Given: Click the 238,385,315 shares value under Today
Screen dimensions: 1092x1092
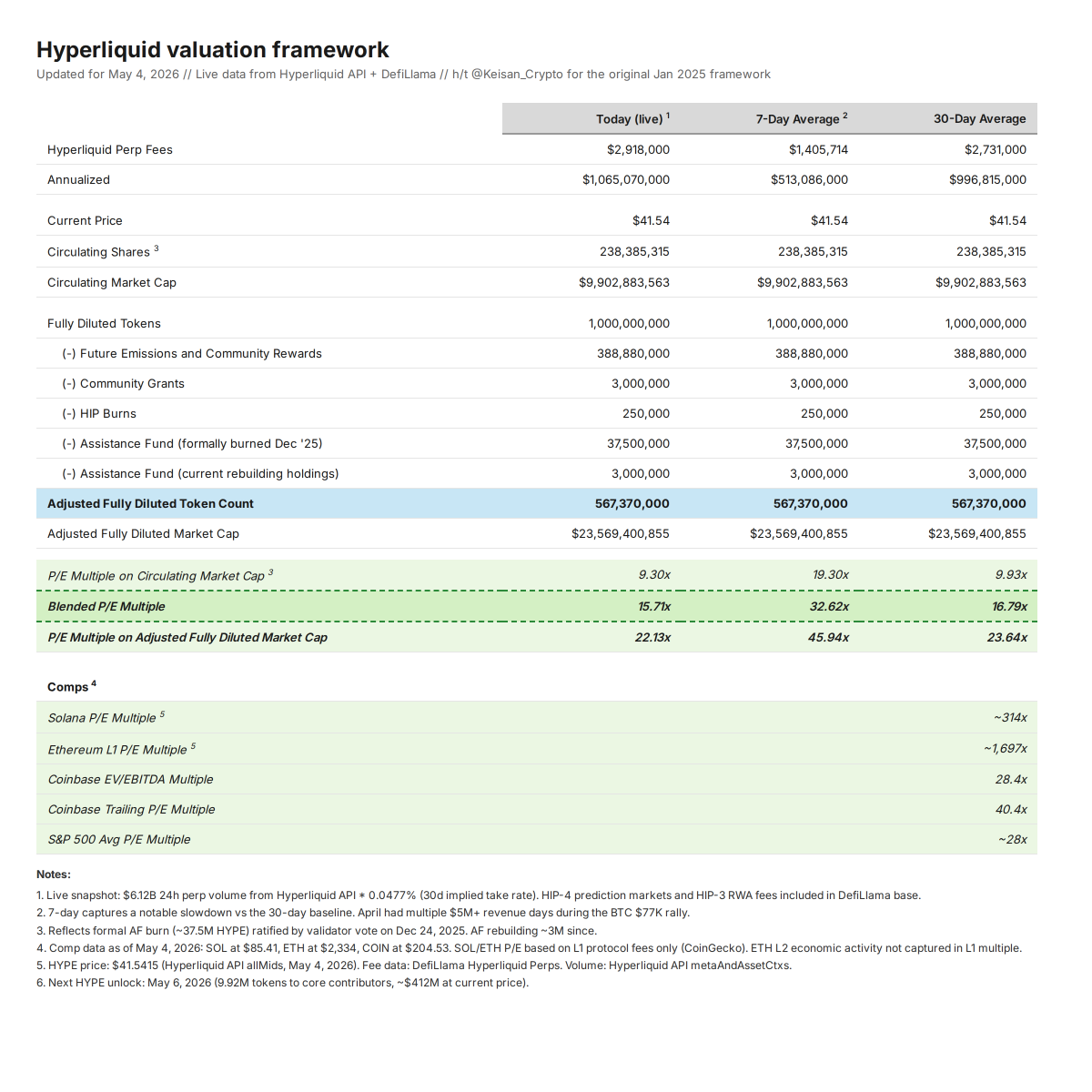Looking at the screenshot, I should coord(634,251).
